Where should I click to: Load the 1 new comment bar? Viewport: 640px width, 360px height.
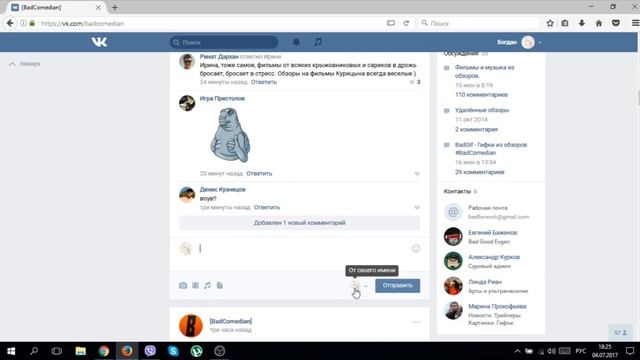point(300,223)
